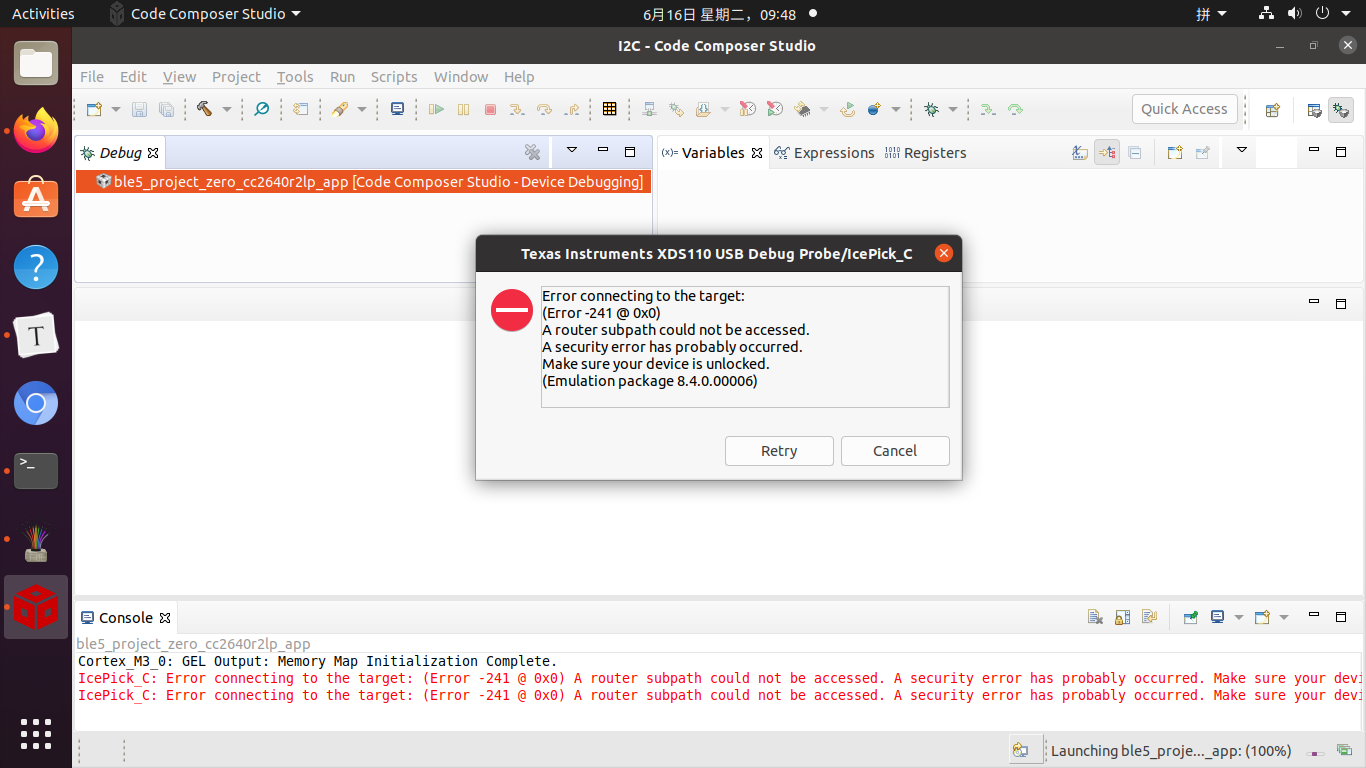Click the Connect Target toolbar icon
The height and width of the screenshot is (768, 1366).
pyautogui.click(x=649, y=109)
